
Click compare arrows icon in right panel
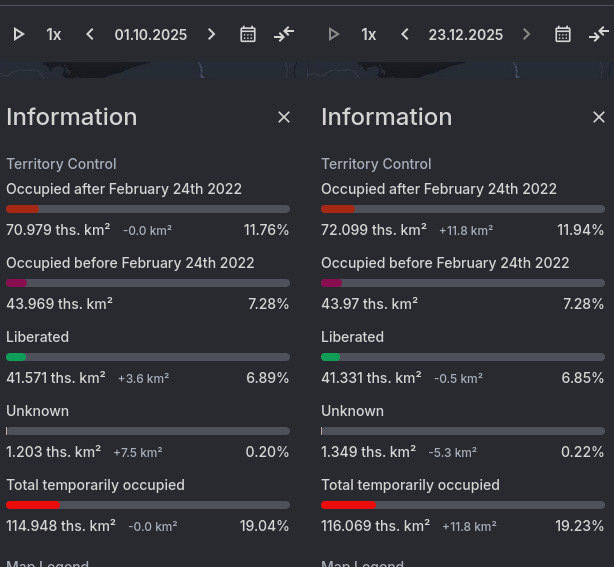click(599, 34)
